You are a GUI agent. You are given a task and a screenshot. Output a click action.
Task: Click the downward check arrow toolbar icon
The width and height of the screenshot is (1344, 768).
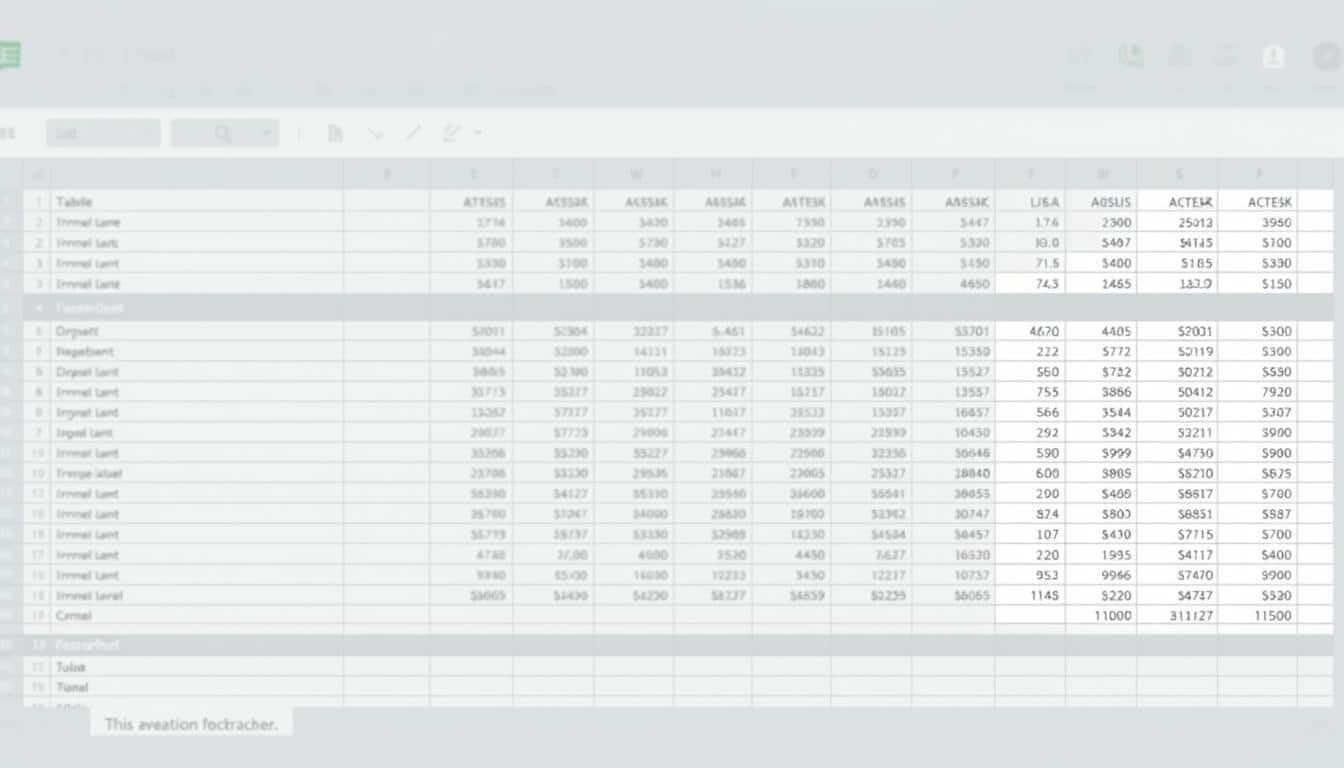pos(375,133)
